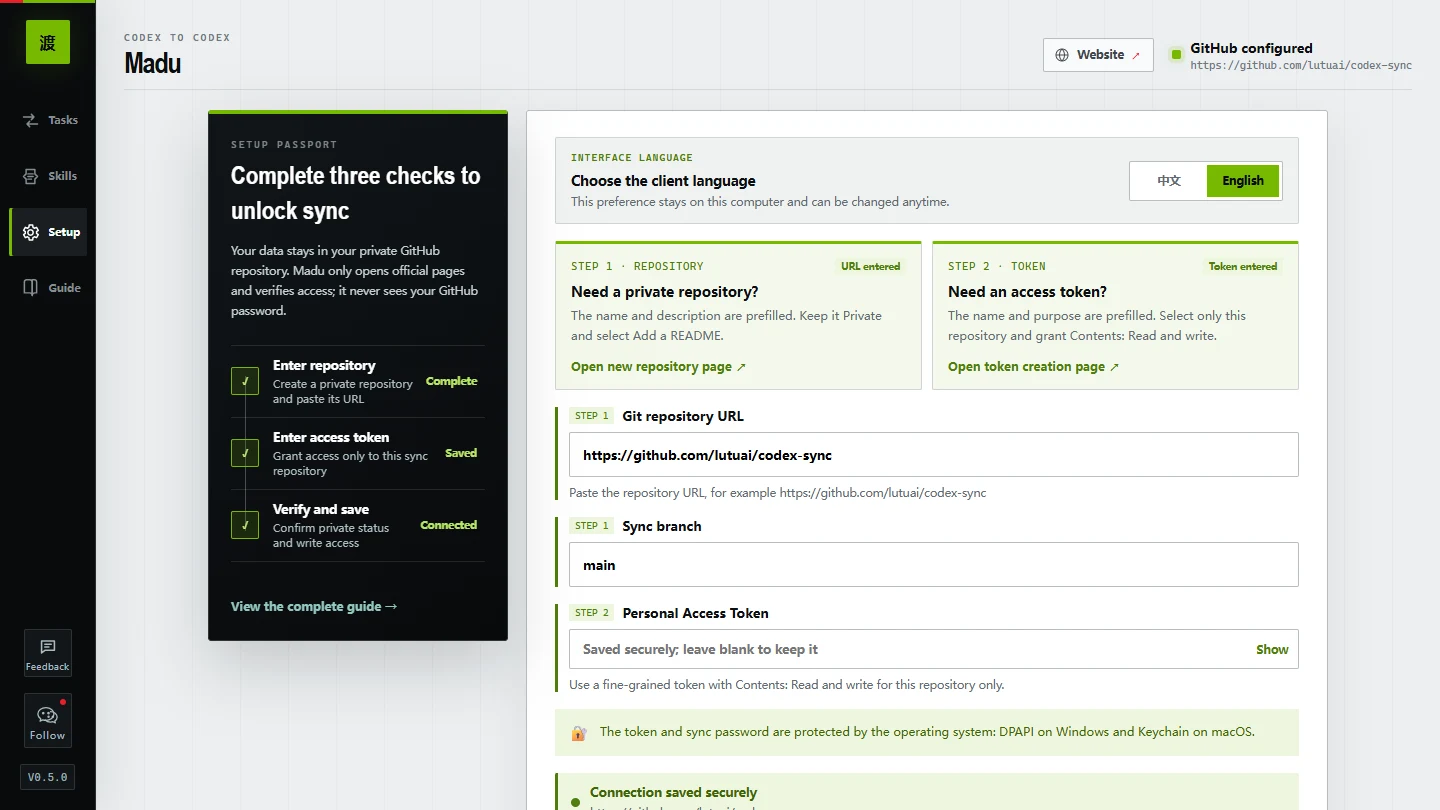The height and width of the screenshot is (810, 1440).
Task: Click the lock icon in security notice
Action: point(579,733)
